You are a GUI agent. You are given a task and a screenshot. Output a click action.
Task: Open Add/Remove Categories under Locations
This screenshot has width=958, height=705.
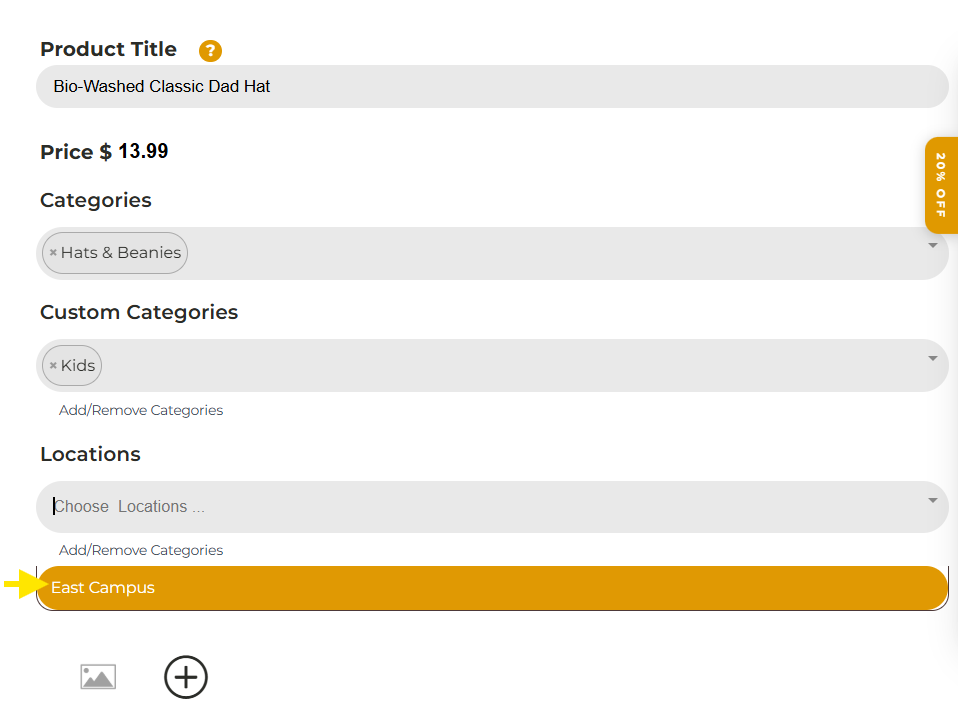[x=141, y=550]
